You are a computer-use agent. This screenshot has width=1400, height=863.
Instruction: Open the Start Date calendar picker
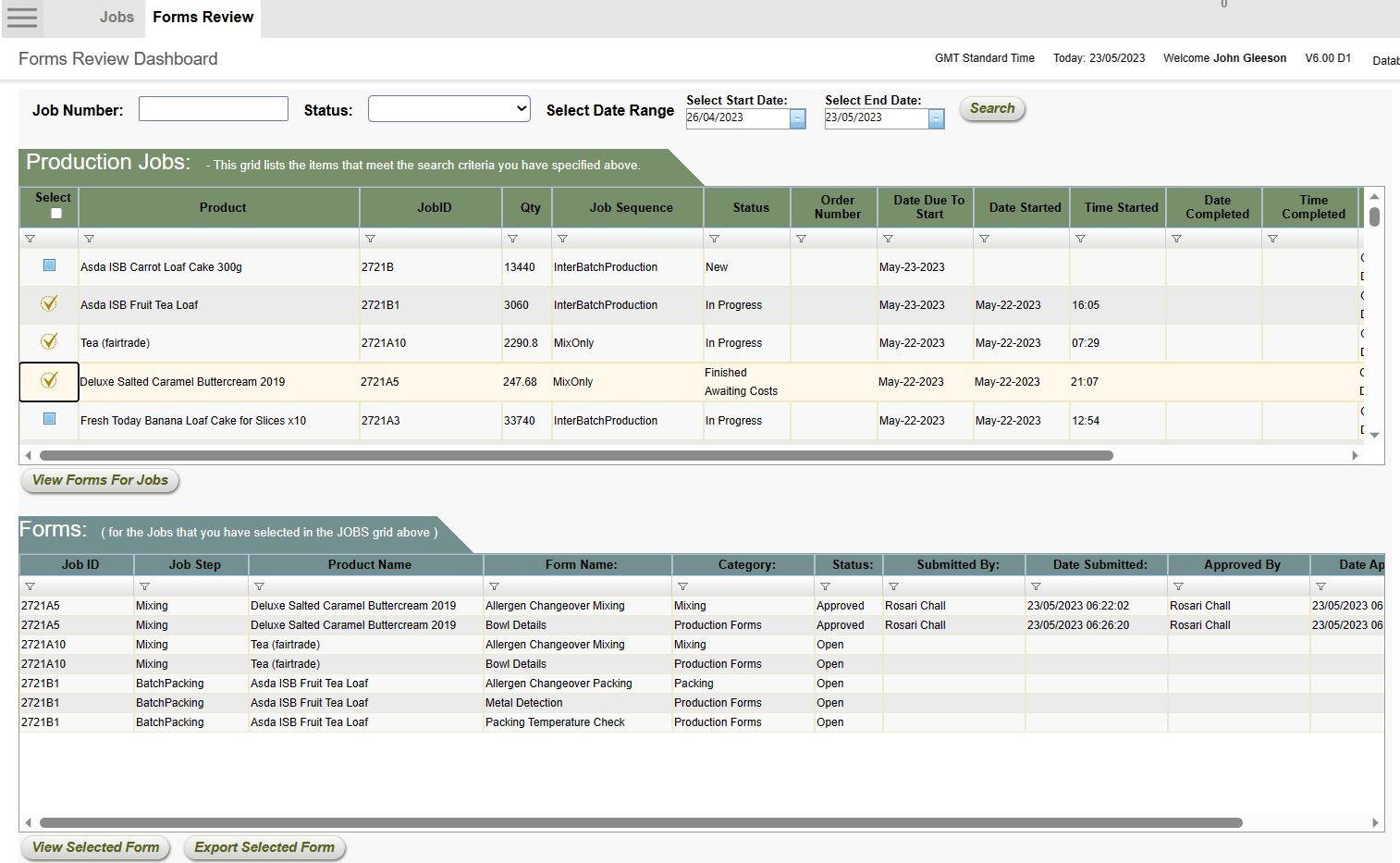coord(797,118)
